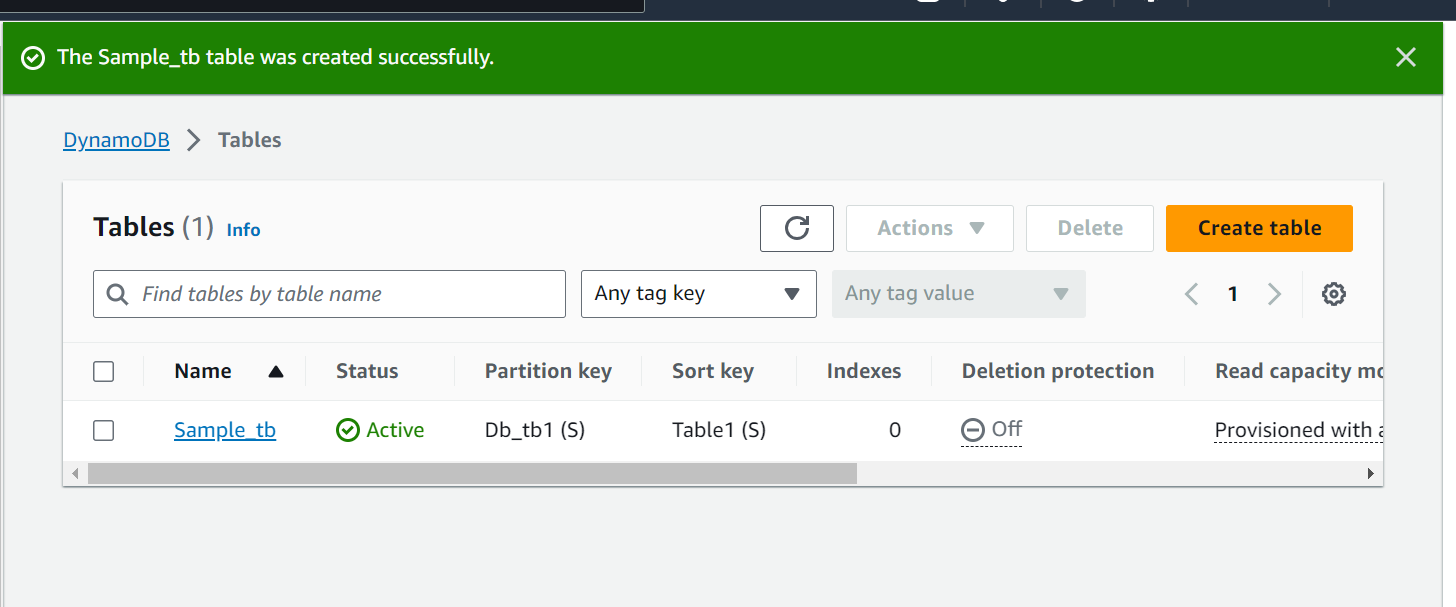Screen dimensions: 1456x607
Task: Click the Name column sort arrow
Action: click(x=276, y=372)
